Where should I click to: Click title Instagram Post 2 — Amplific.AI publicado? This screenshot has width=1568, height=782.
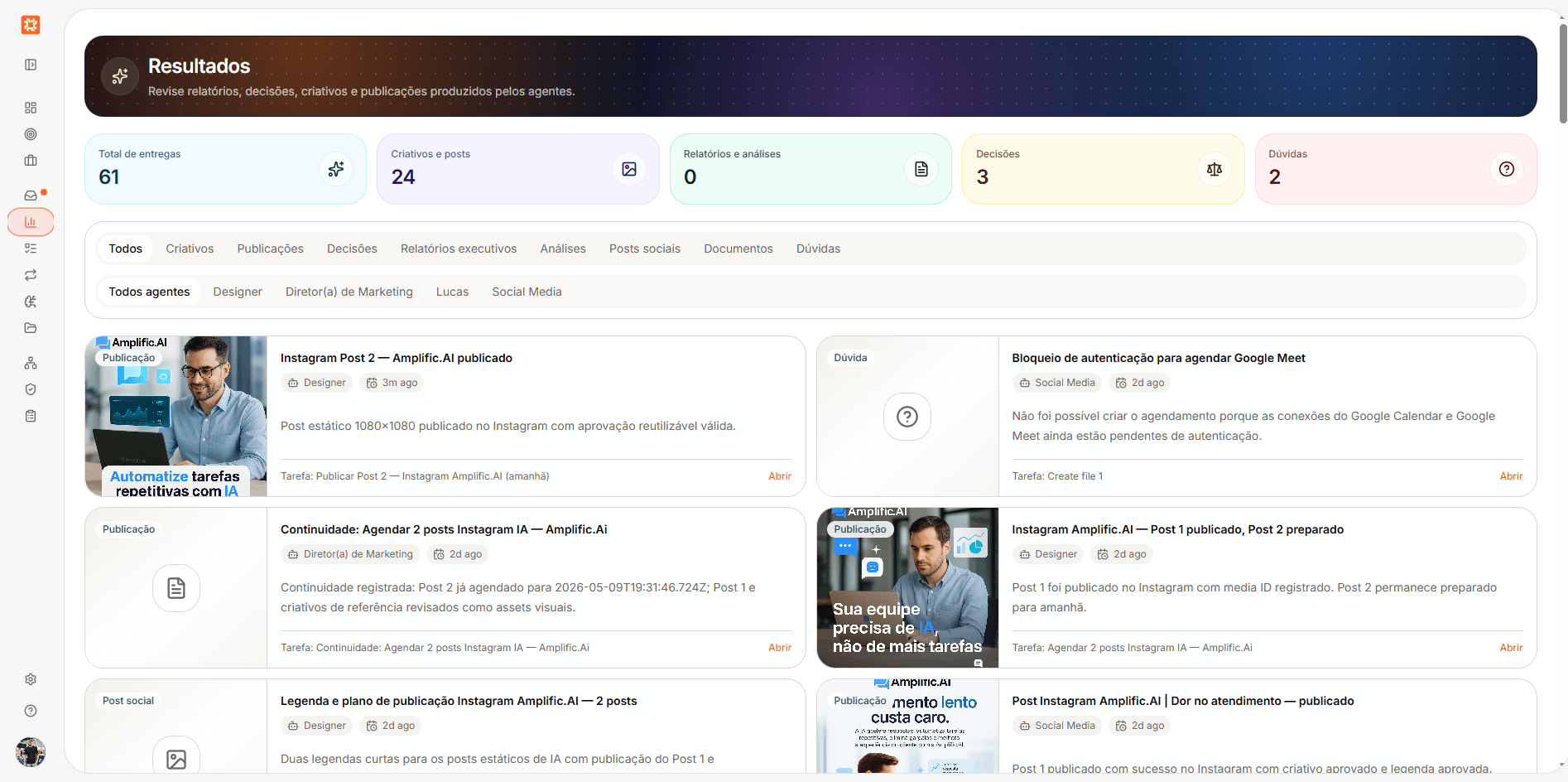click(x=397, y=358)
